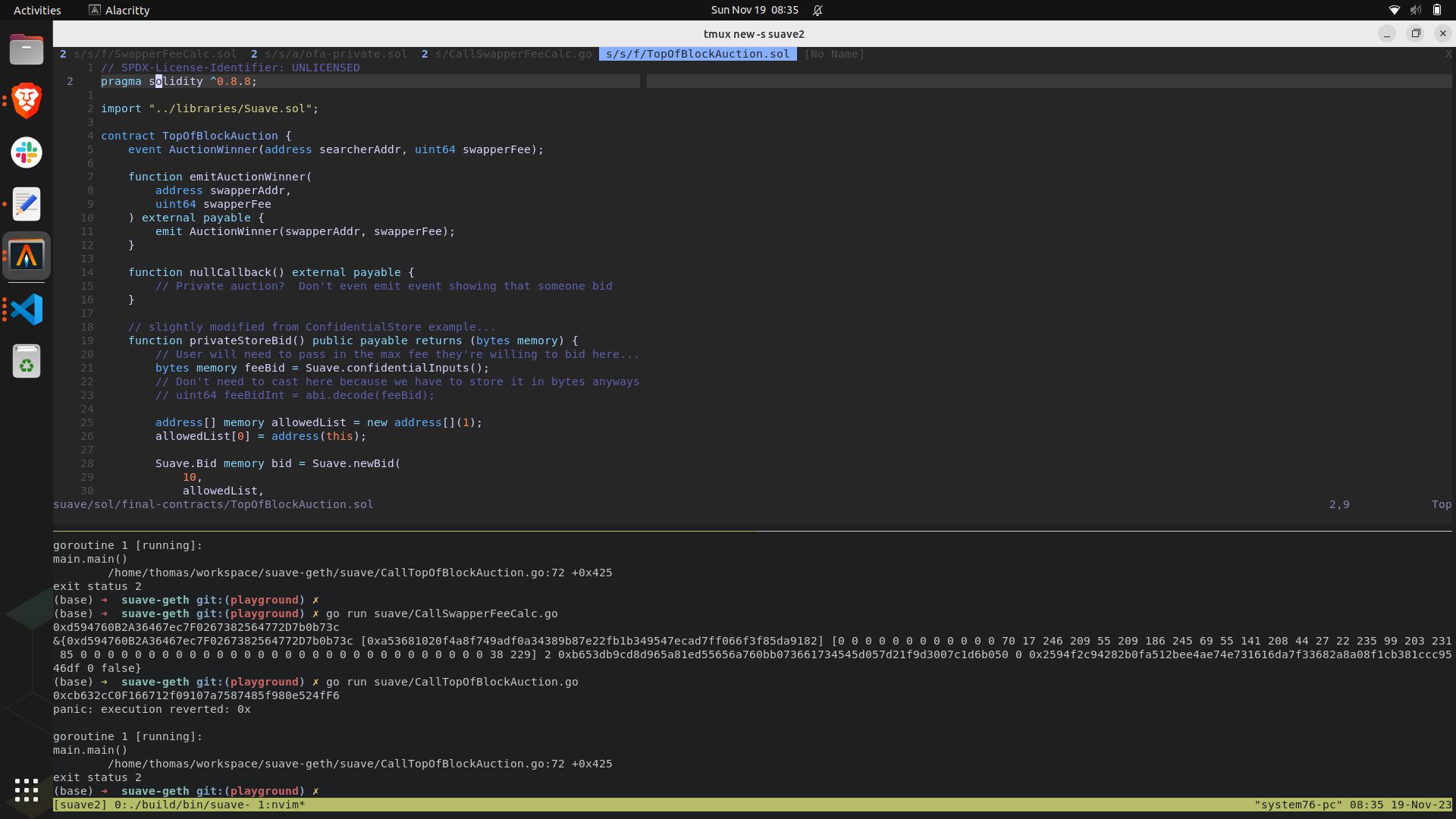Click the last "panic: execution reverted: 0x" message
1456x819 pixels.
(x=152, y=709)
